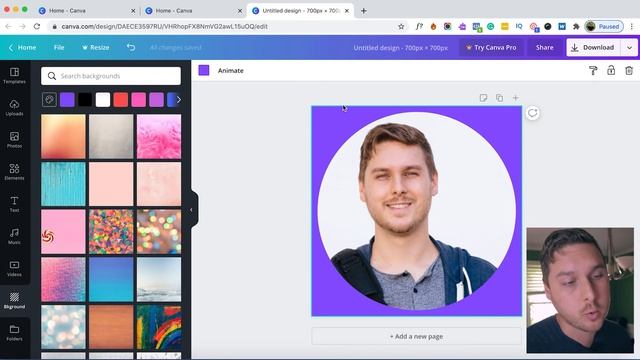This screenshot has height=360, width=640.
Task: Choose the red color swatch
Action: [121, 100]
